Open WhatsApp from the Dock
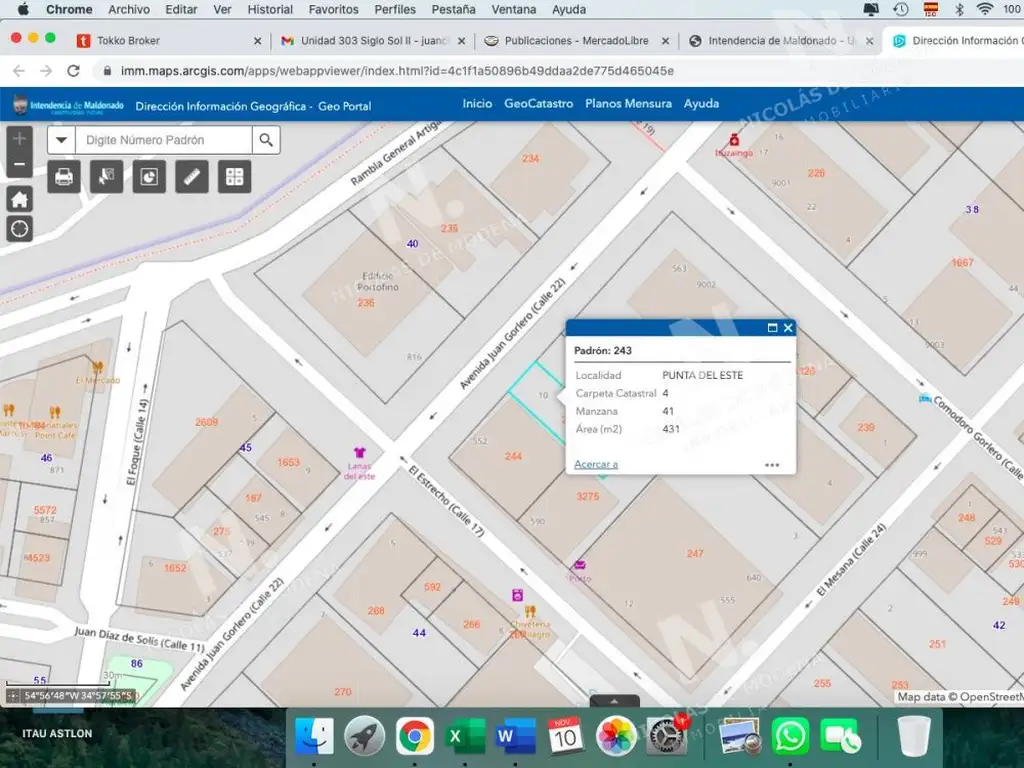Viewport: 1024px width, 768px height. 790,737
